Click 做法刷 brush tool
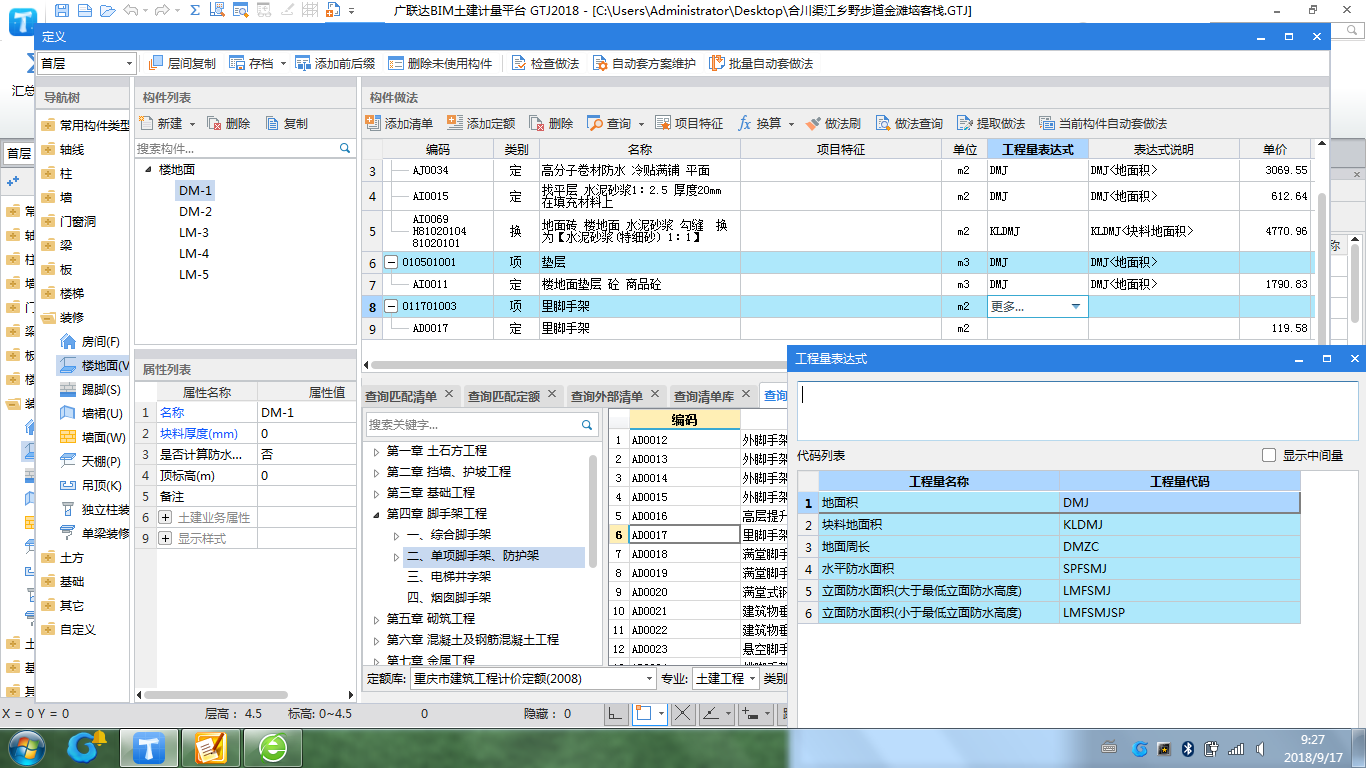 pos(833,124)
